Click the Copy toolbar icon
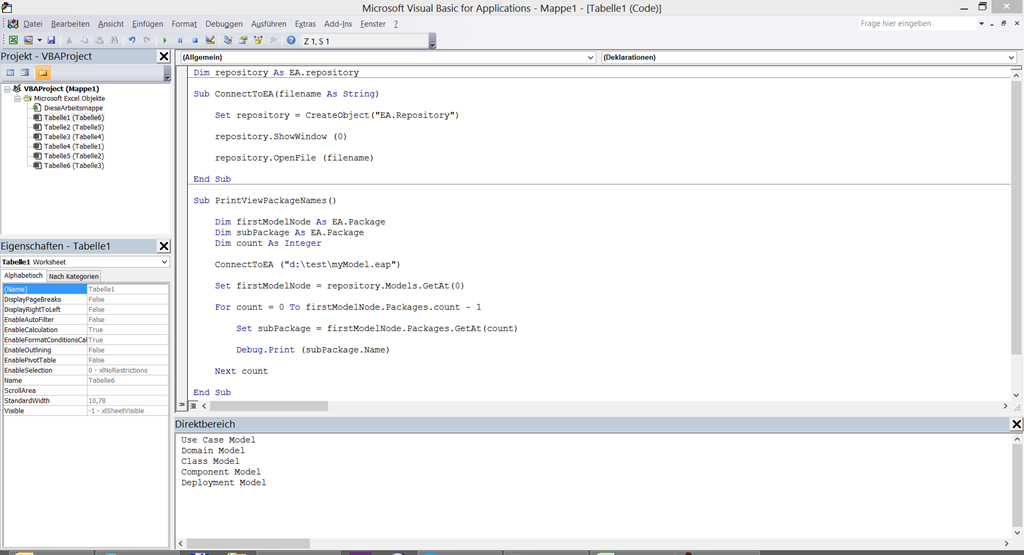Screen dimensions: 1024x555 click(84, 40)
